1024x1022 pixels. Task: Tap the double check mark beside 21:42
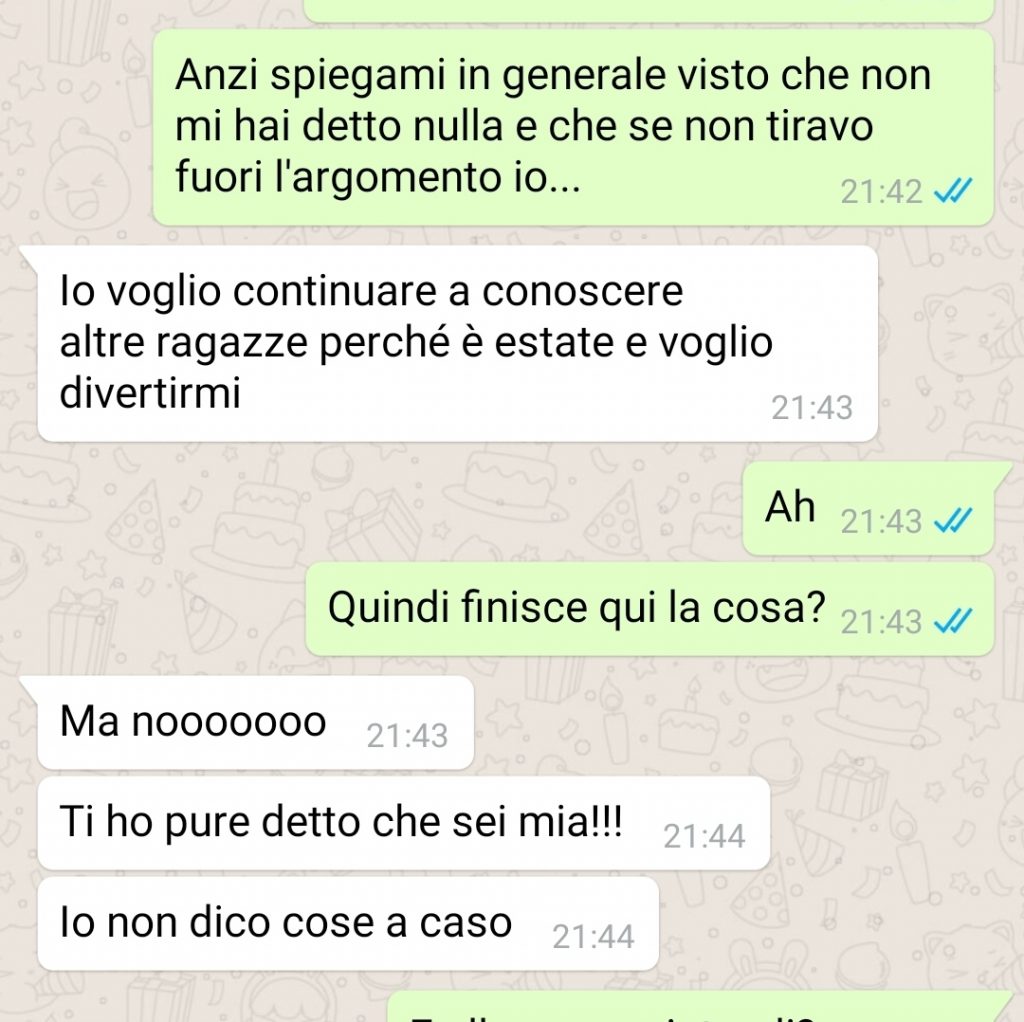953,191
